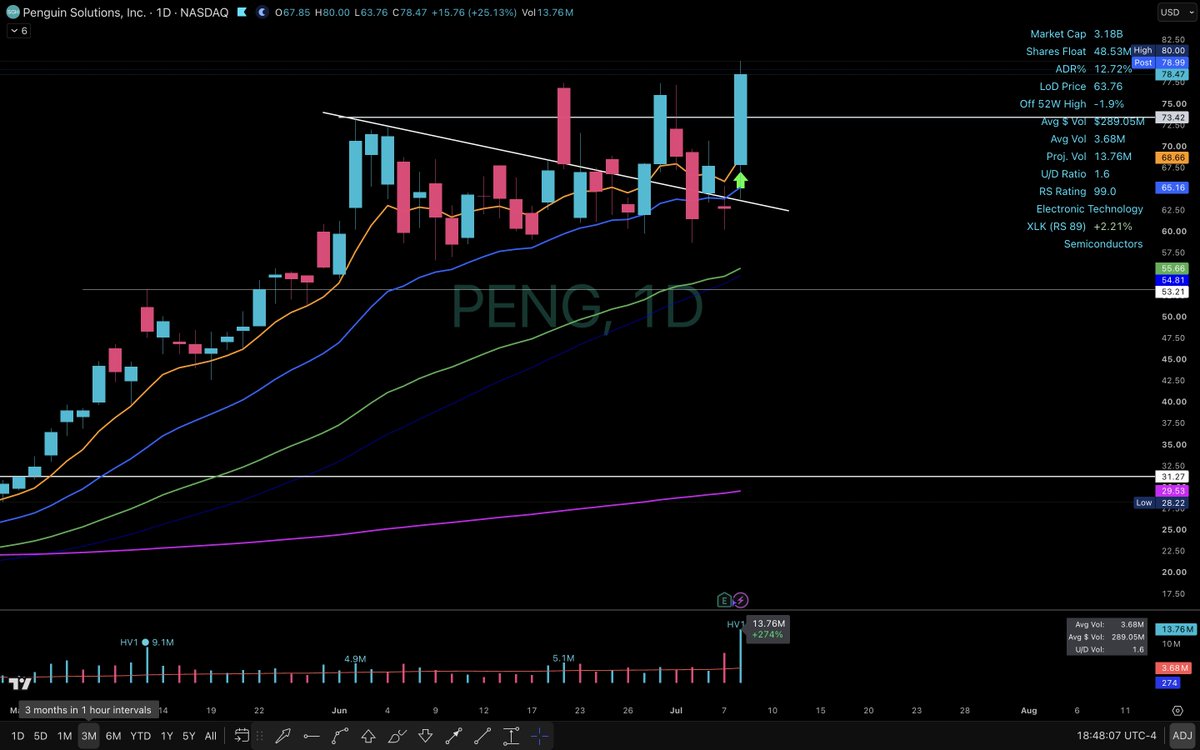
Task: Select the 3M time range
Action: click(89, 736)
